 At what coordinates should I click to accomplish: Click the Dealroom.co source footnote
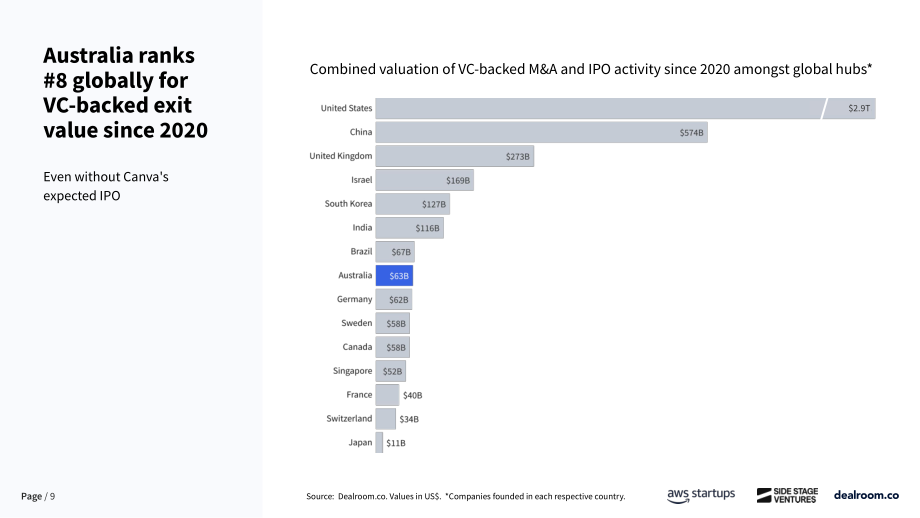coord(466,496)
